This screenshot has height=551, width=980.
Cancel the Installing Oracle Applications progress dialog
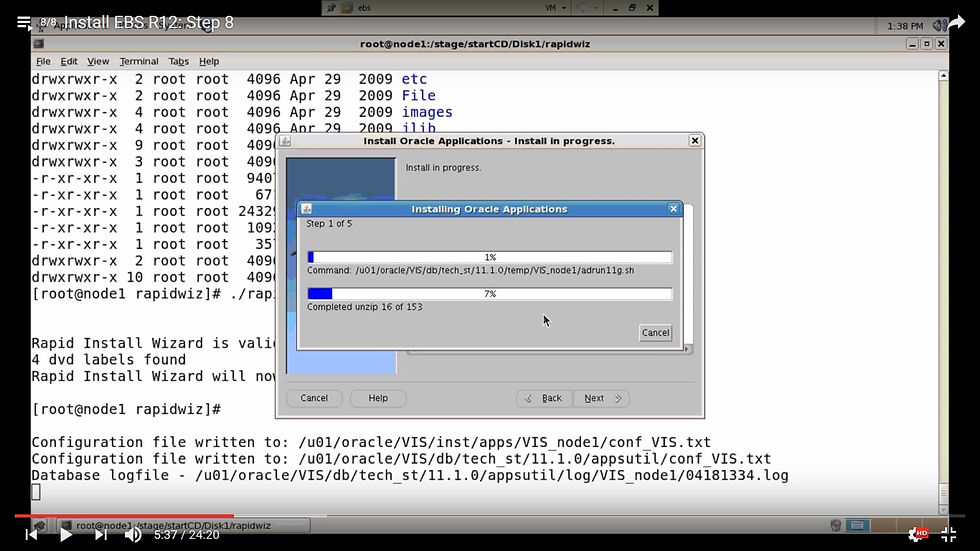pos(656,333)
